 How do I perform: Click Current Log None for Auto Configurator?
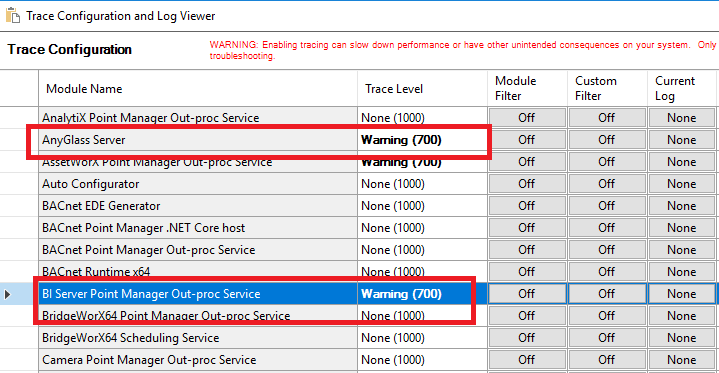tap(682, 184)
